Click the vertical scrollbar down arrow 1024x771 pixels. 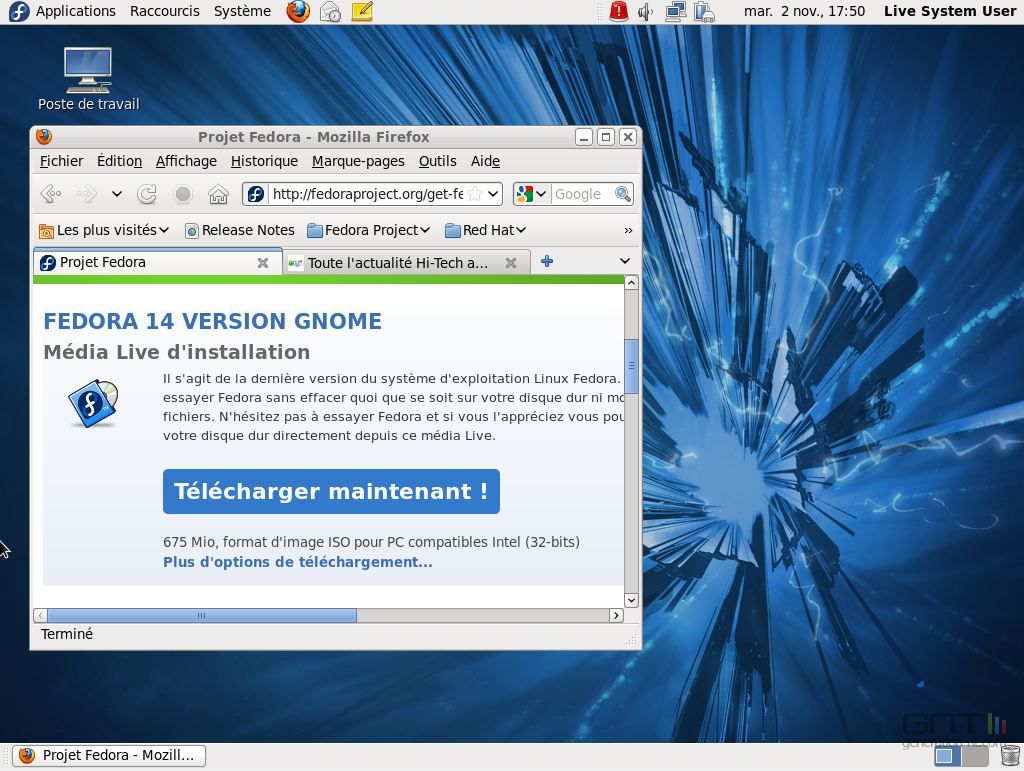(x=631, y=600)
